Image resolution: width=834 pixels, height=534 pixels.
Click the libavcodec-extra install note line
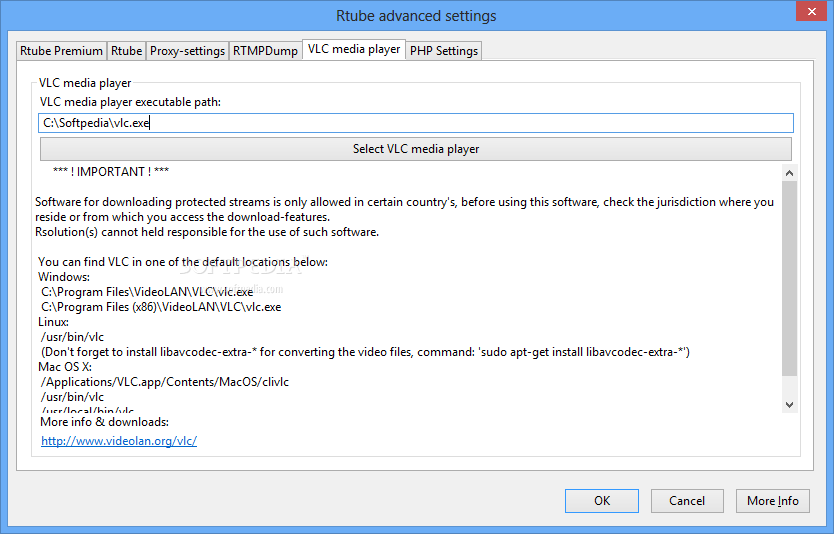[365, 352]
